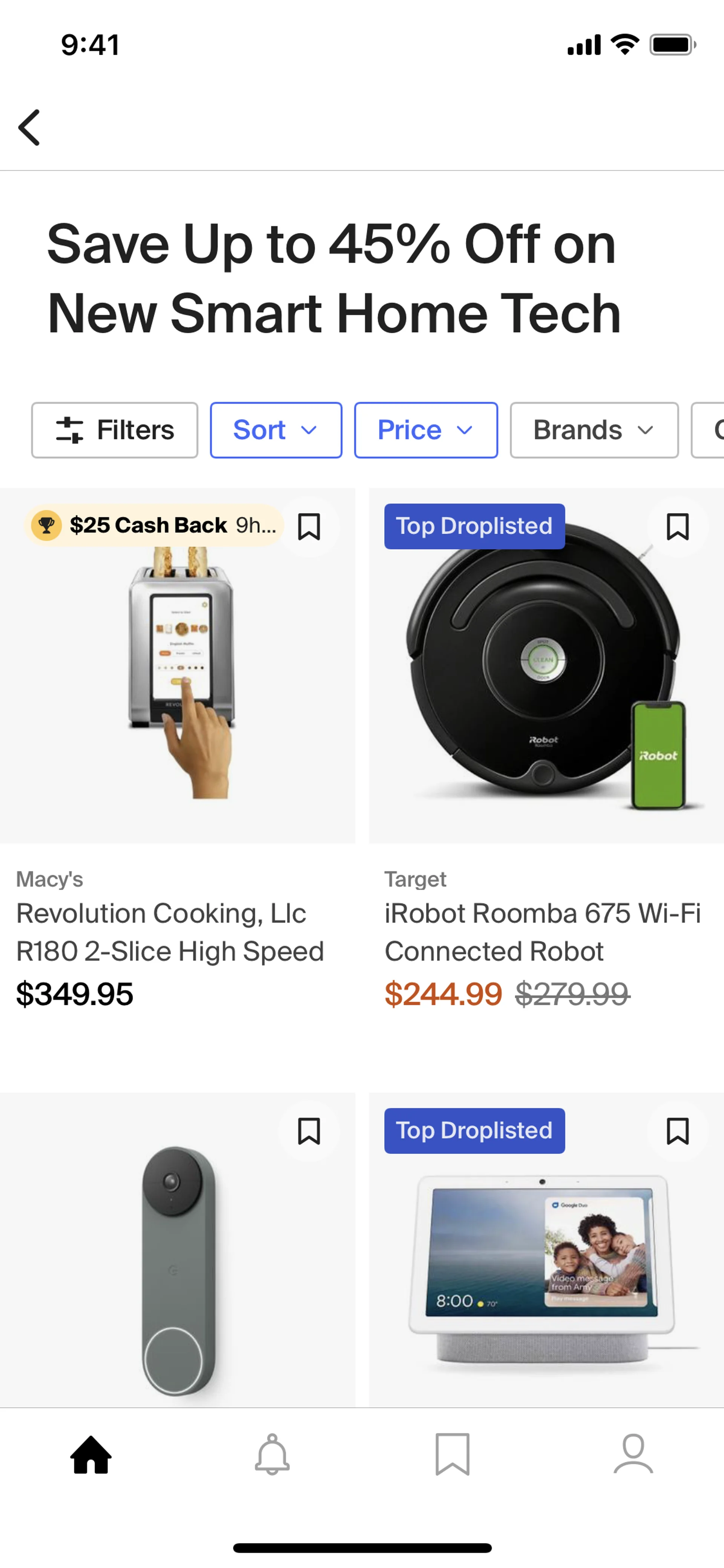724x1568 pixels.
Task: Tap the Top Droplisted Roomba badge
Action: tap(474, 526)
